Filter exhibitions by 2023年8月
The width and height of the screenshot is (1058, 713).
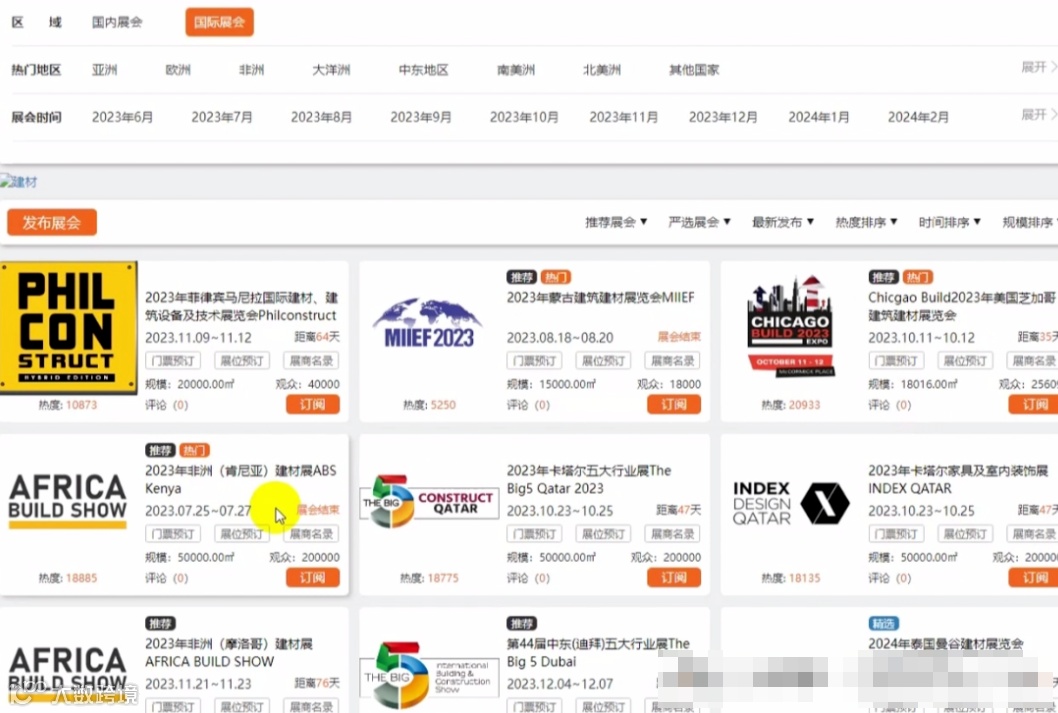click(322, 117)
